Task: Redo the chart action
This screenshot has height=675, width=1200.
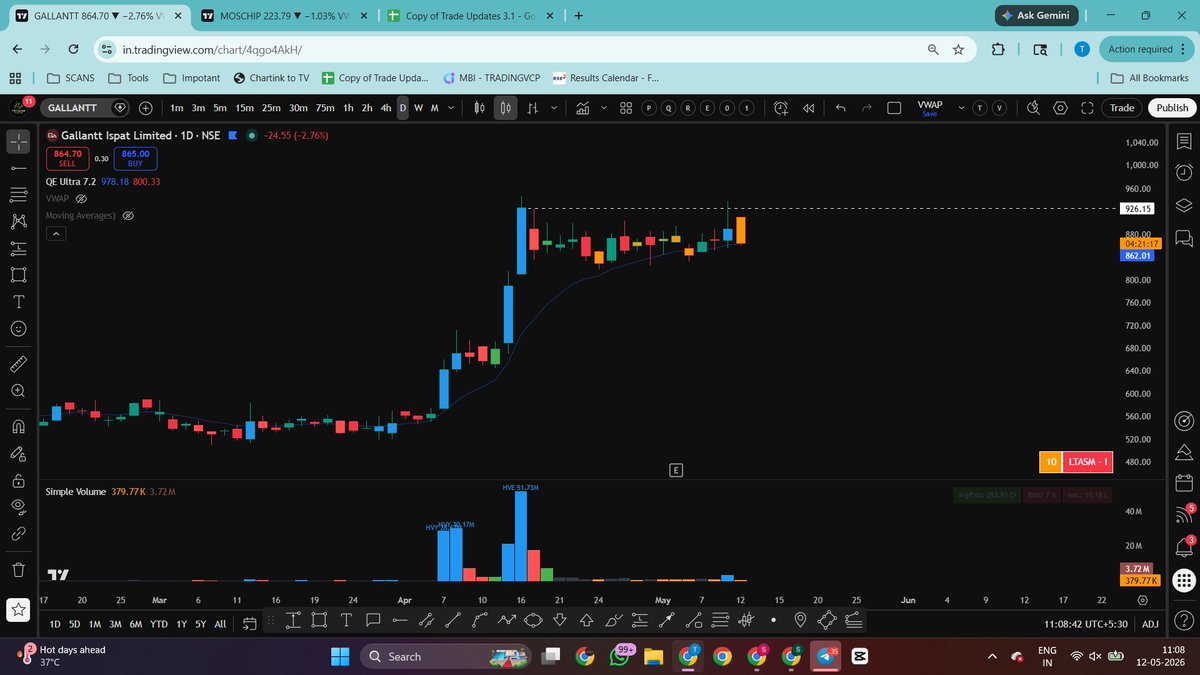Action: (x=866, y=108)
